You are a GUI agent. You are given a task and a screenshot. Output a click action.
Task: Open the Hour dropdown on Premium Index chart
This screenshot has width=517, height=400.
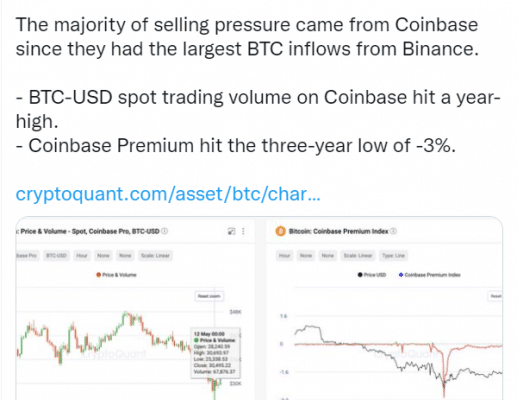point(284,256)
